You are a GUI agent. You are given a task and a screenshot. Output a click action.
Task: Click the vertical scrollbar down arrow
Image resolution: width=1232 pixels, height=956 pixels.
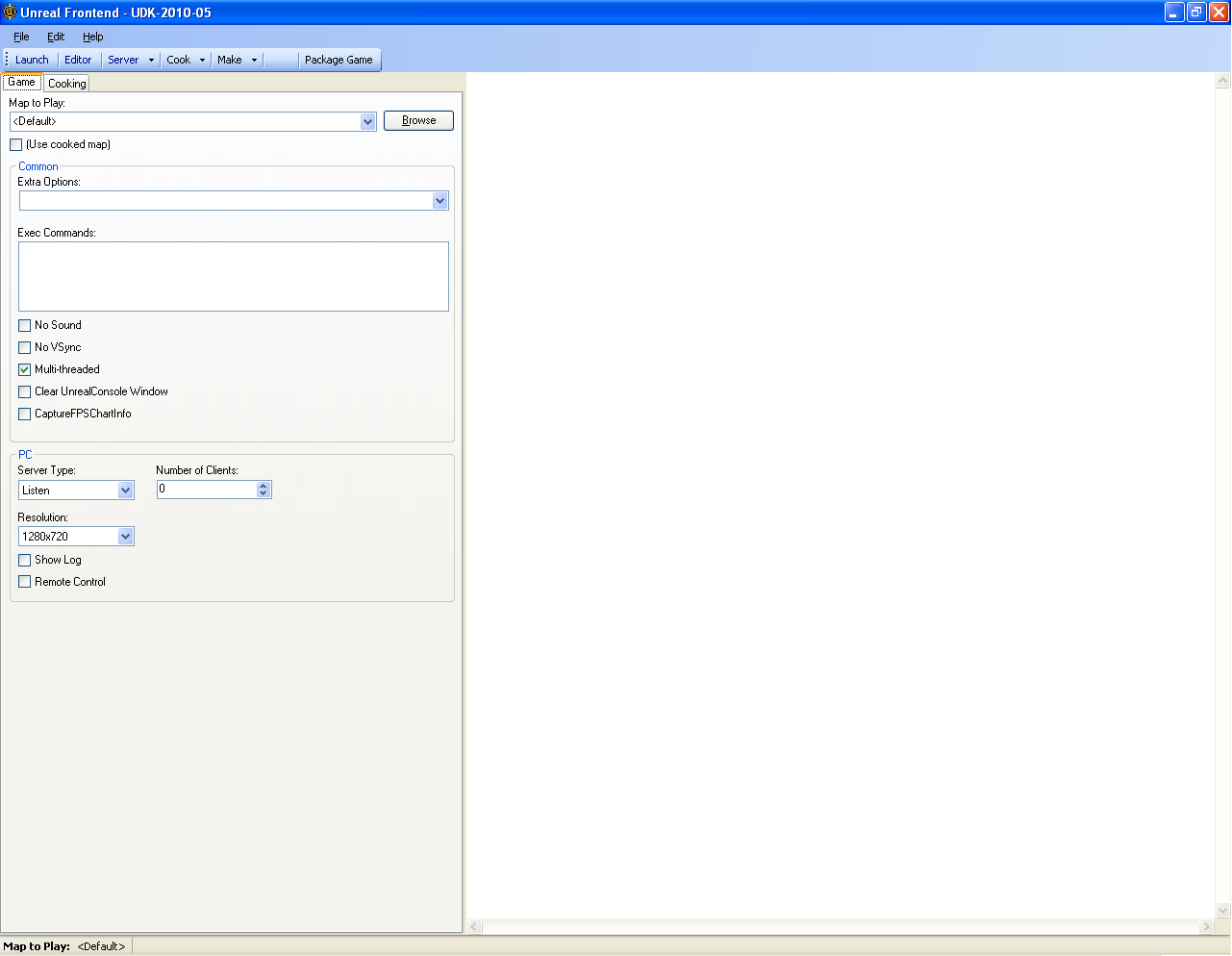tap(1223, 910)
